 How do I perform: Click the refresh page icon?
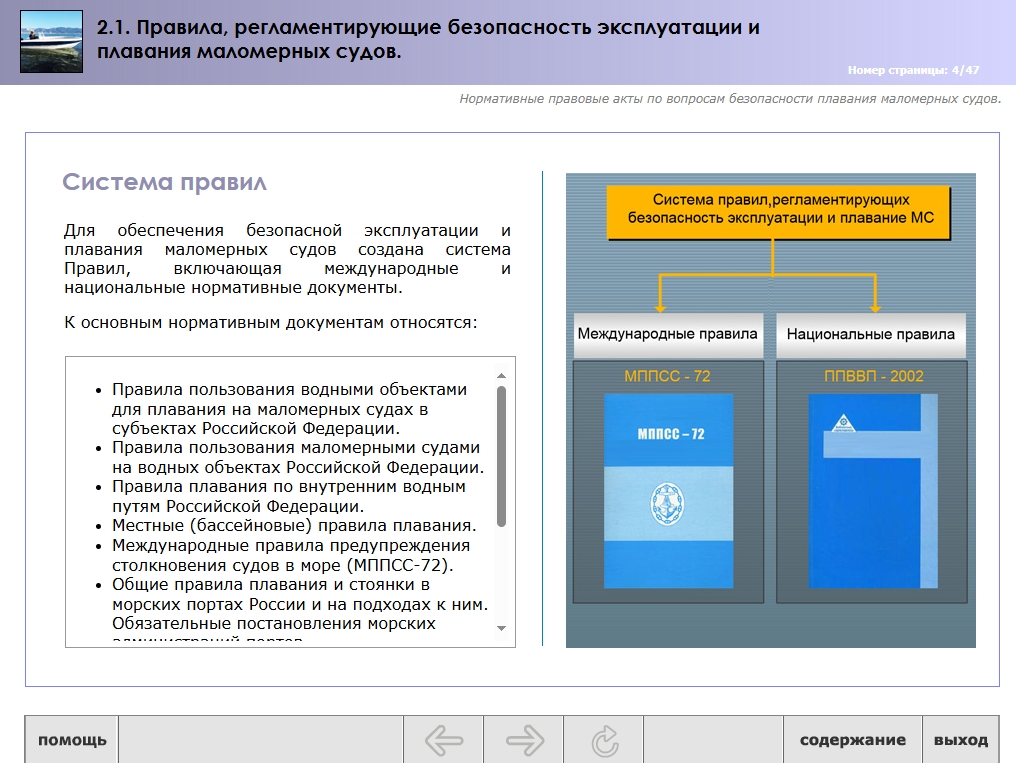[604, 741]
